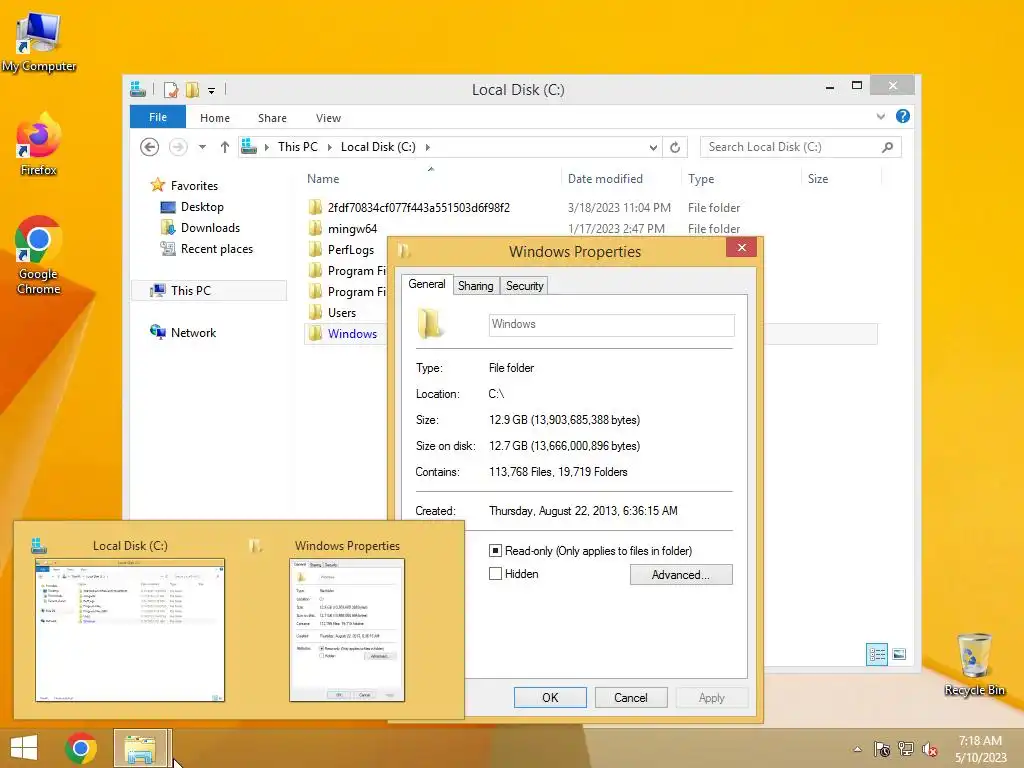Click the Chrome icon in taskbar
1024x768 pixels.
tap(81, 748)
